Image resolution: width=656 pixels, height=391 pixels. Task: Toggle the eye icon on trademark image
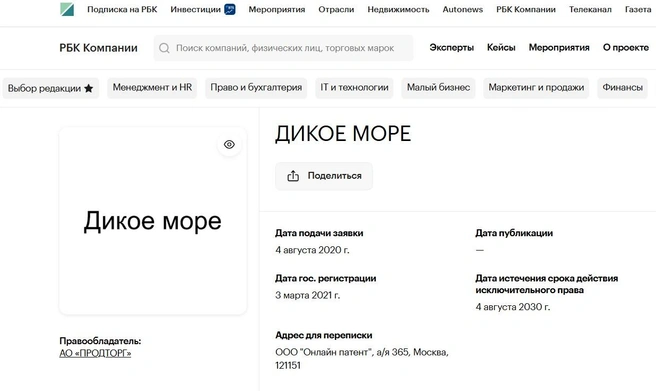tap(229, 145)
